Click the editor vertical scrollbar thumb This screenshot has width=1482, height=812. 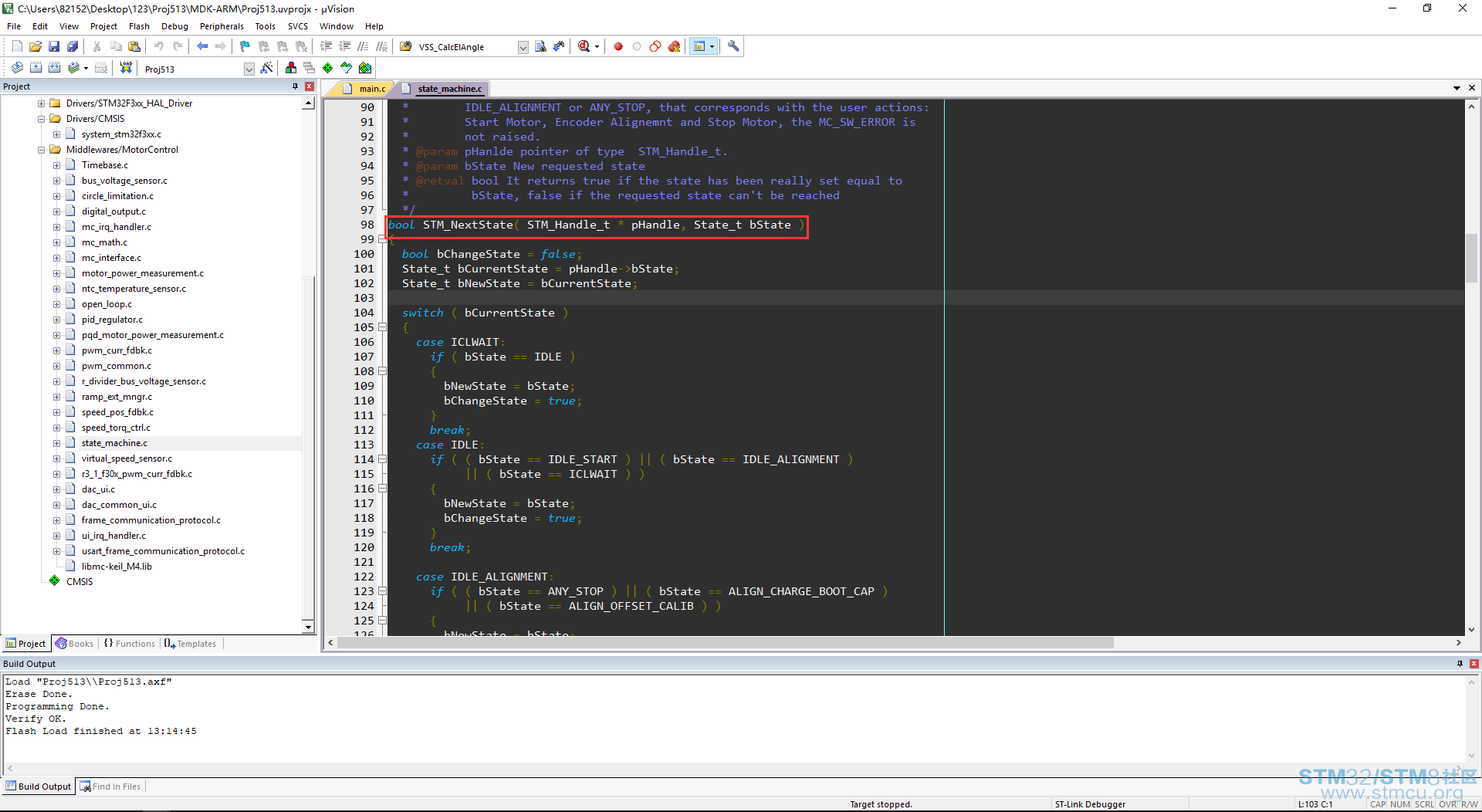point(1471,257)
